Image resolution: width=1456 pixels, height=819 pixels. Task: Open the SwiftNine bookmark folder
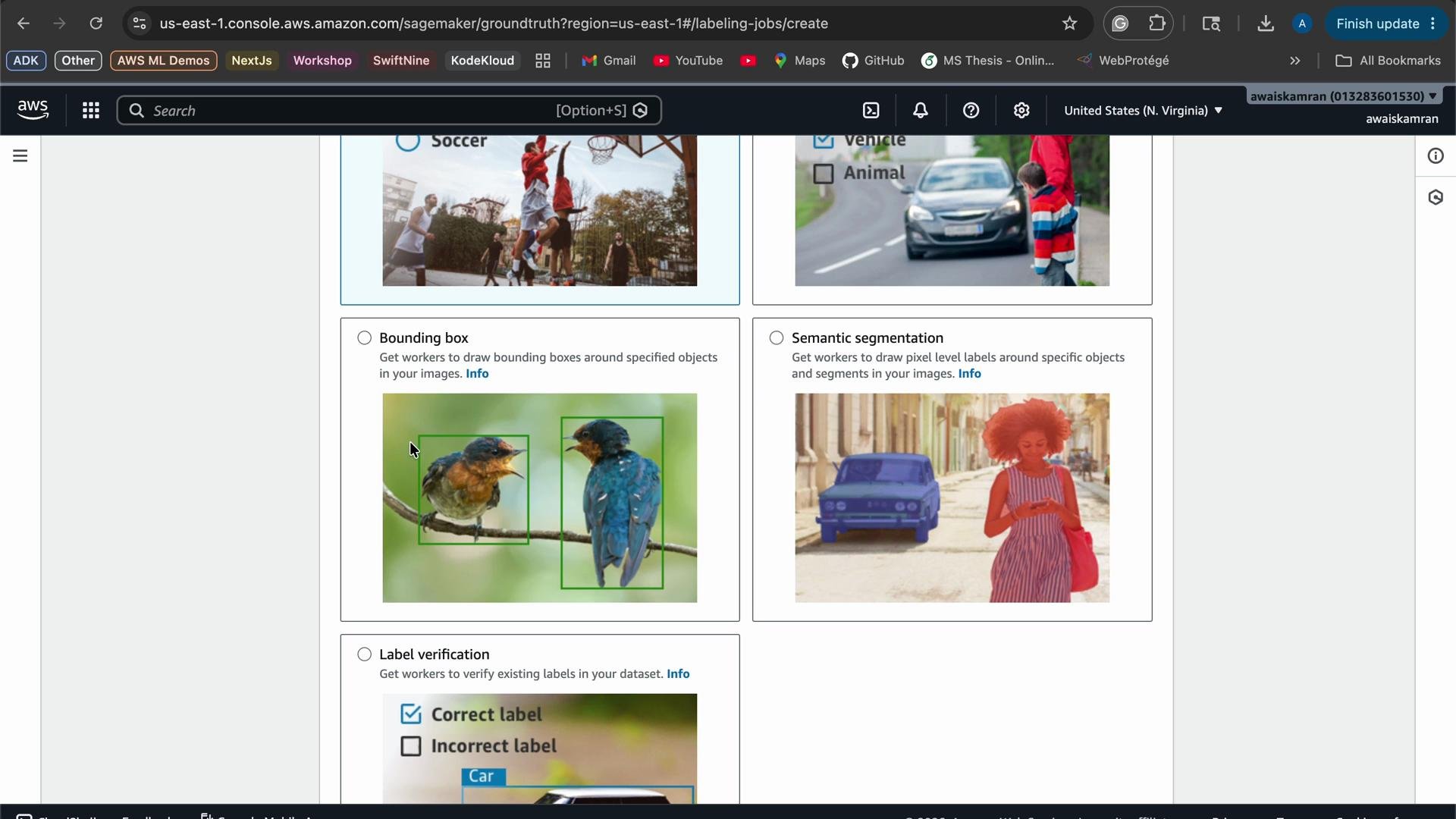(401, 61)
